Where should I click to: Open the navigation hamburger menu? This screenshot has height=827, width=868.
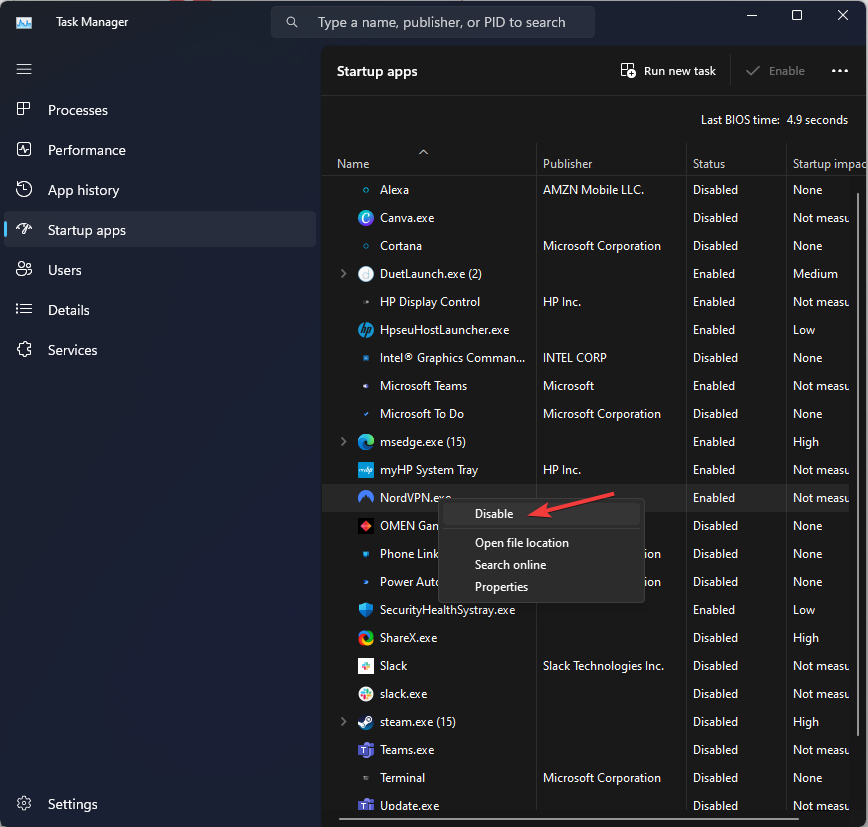coord(24,69)
